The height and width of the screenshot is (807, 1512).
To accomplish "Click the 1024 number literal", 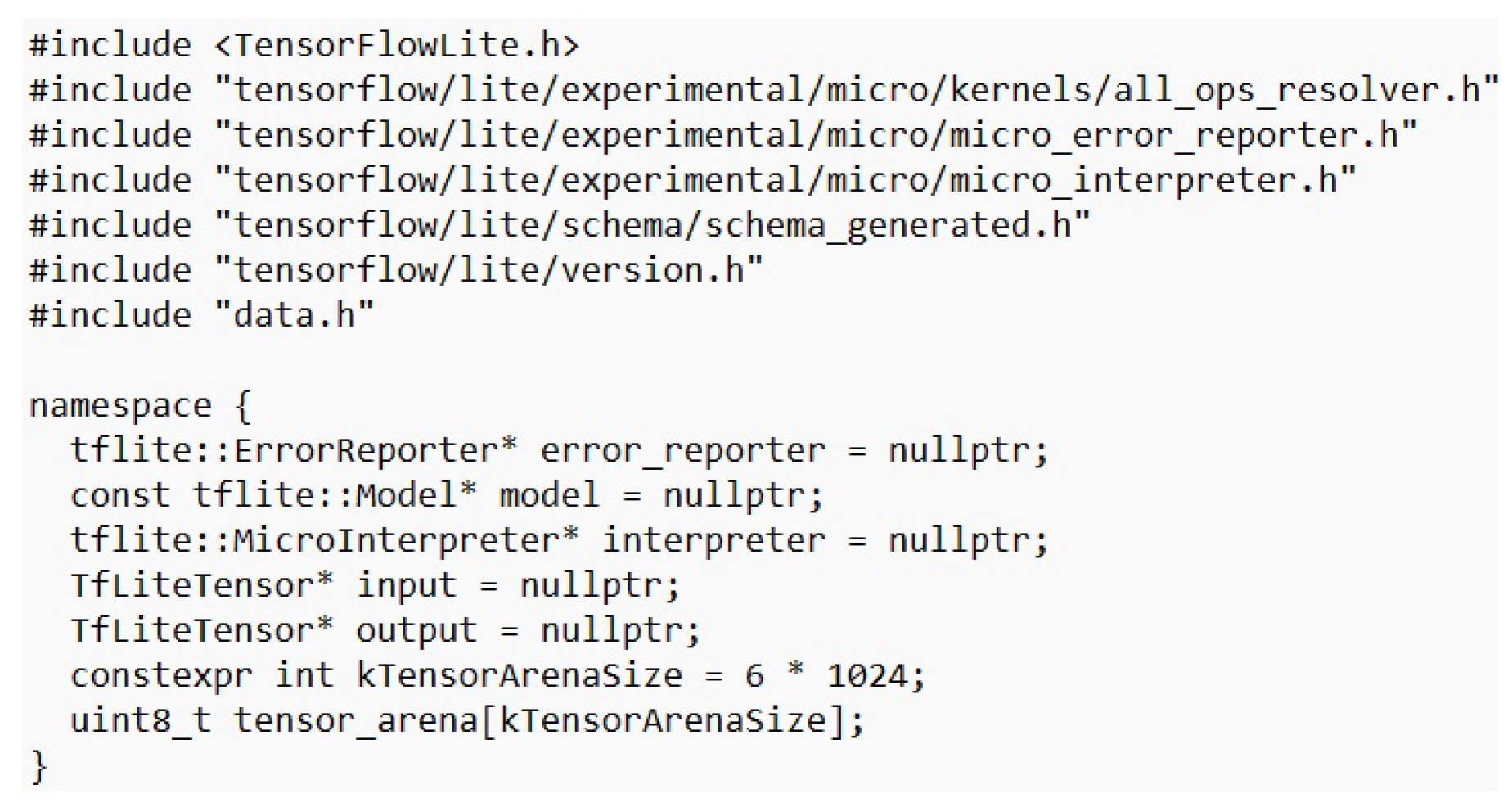I will (x=866, y=676).
